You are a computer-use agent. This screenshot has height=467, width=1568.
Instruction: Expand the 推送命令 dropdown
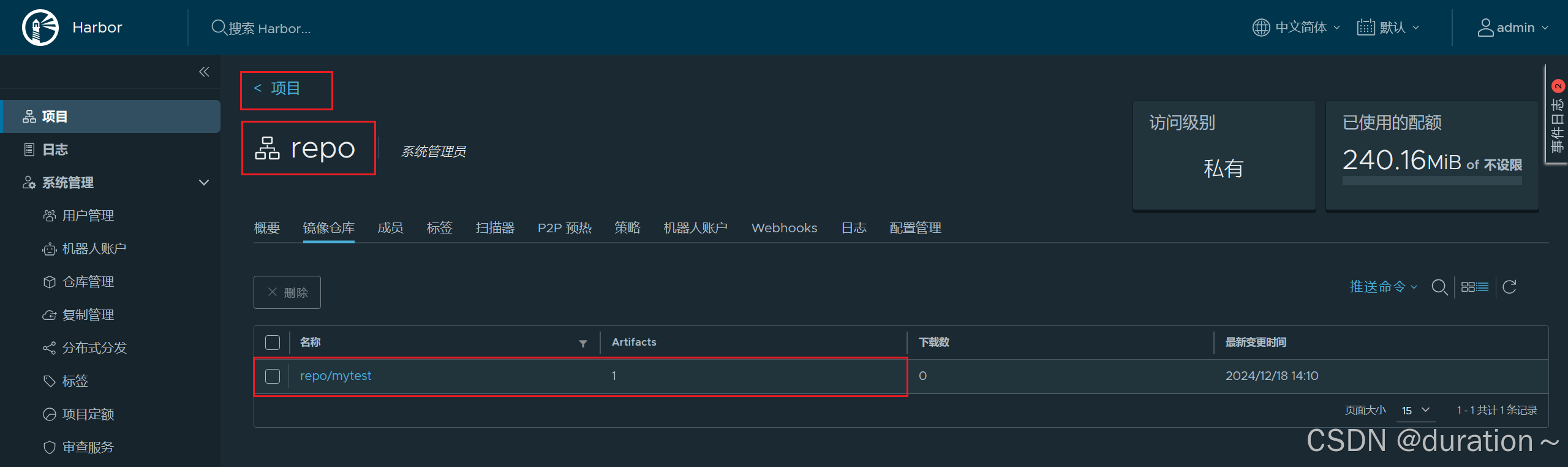[x=1383, y=287]
